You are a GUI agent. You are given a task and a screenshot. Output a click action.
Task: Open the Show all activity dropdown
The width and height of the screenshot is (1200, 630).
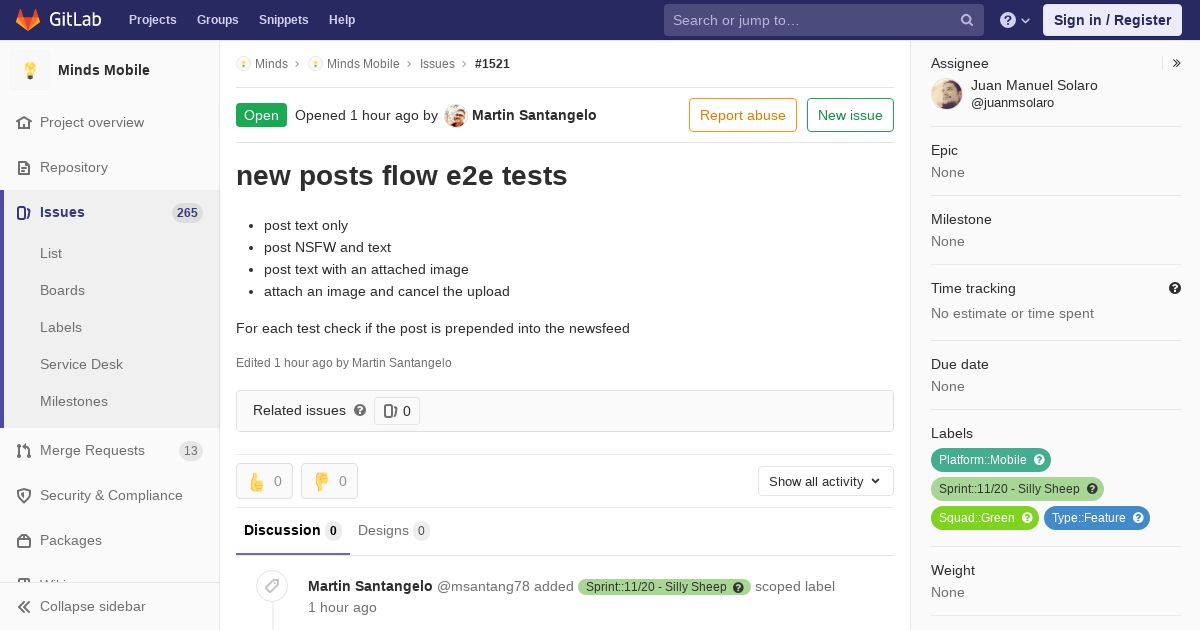[826, 481]
